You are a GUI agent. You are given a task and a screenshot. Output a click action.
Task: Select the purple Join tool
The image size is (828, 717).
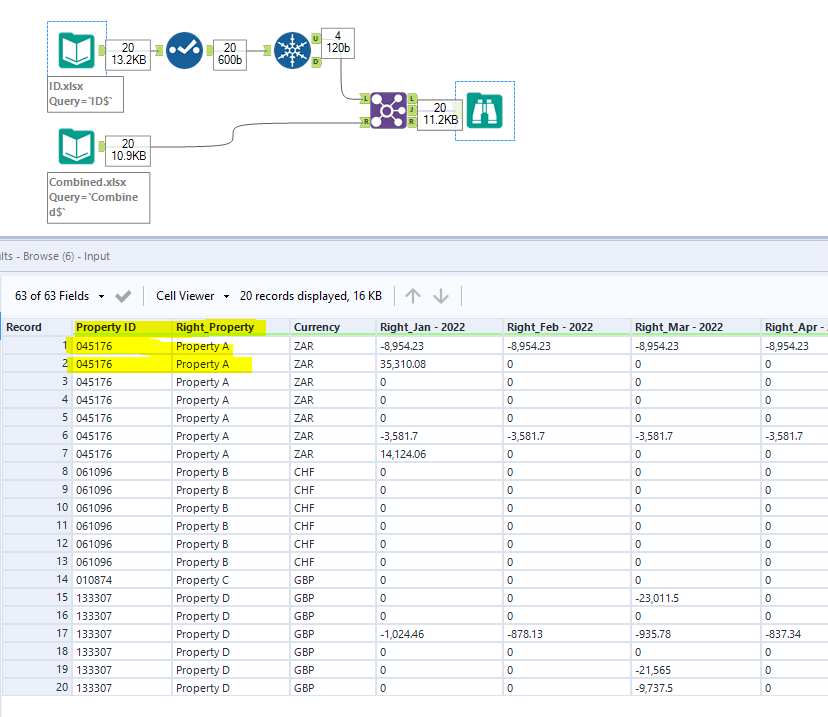pyautogui.click(x=388, y=110)
